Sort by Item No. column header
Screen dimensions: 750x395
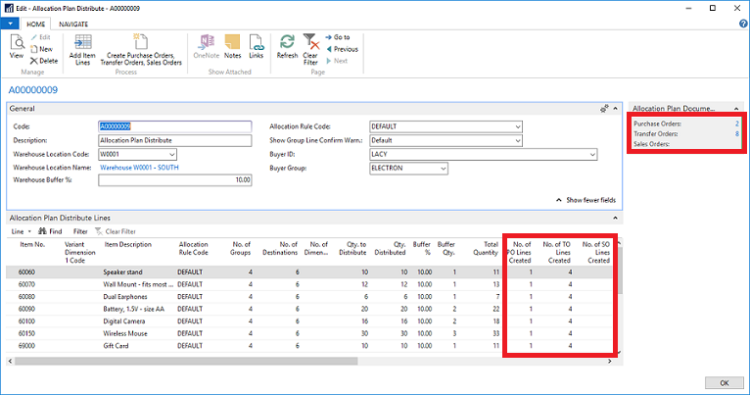point(32,244)
